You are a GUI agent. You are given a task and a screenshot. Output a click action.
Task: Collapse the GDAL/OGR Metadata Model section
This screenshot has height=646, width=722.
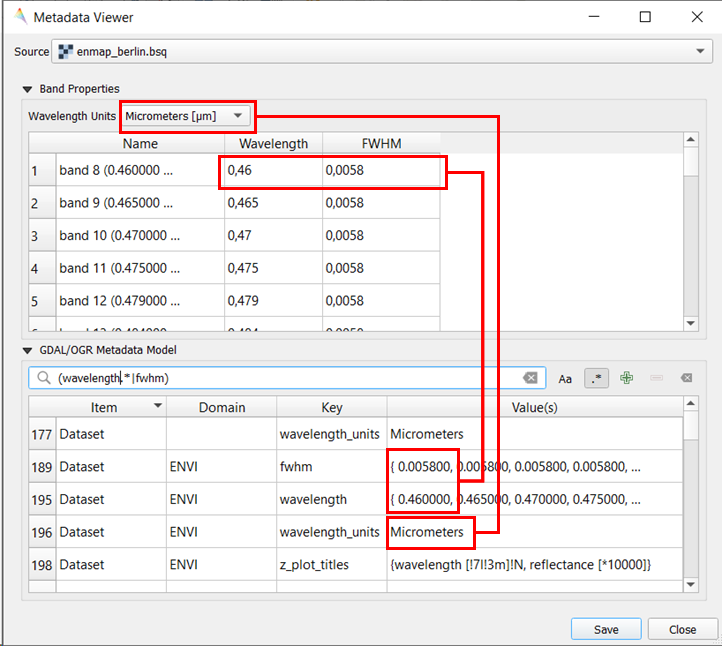pos(27,350)
